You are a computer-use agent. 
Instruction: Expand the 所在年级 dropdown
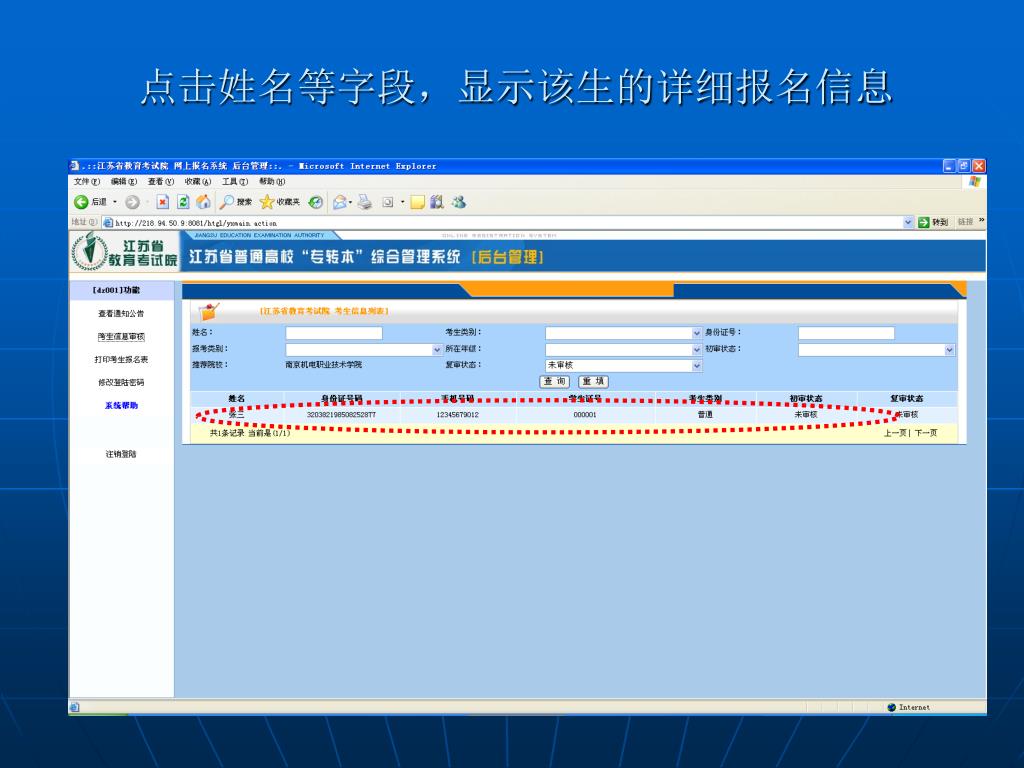click(697, 349)
